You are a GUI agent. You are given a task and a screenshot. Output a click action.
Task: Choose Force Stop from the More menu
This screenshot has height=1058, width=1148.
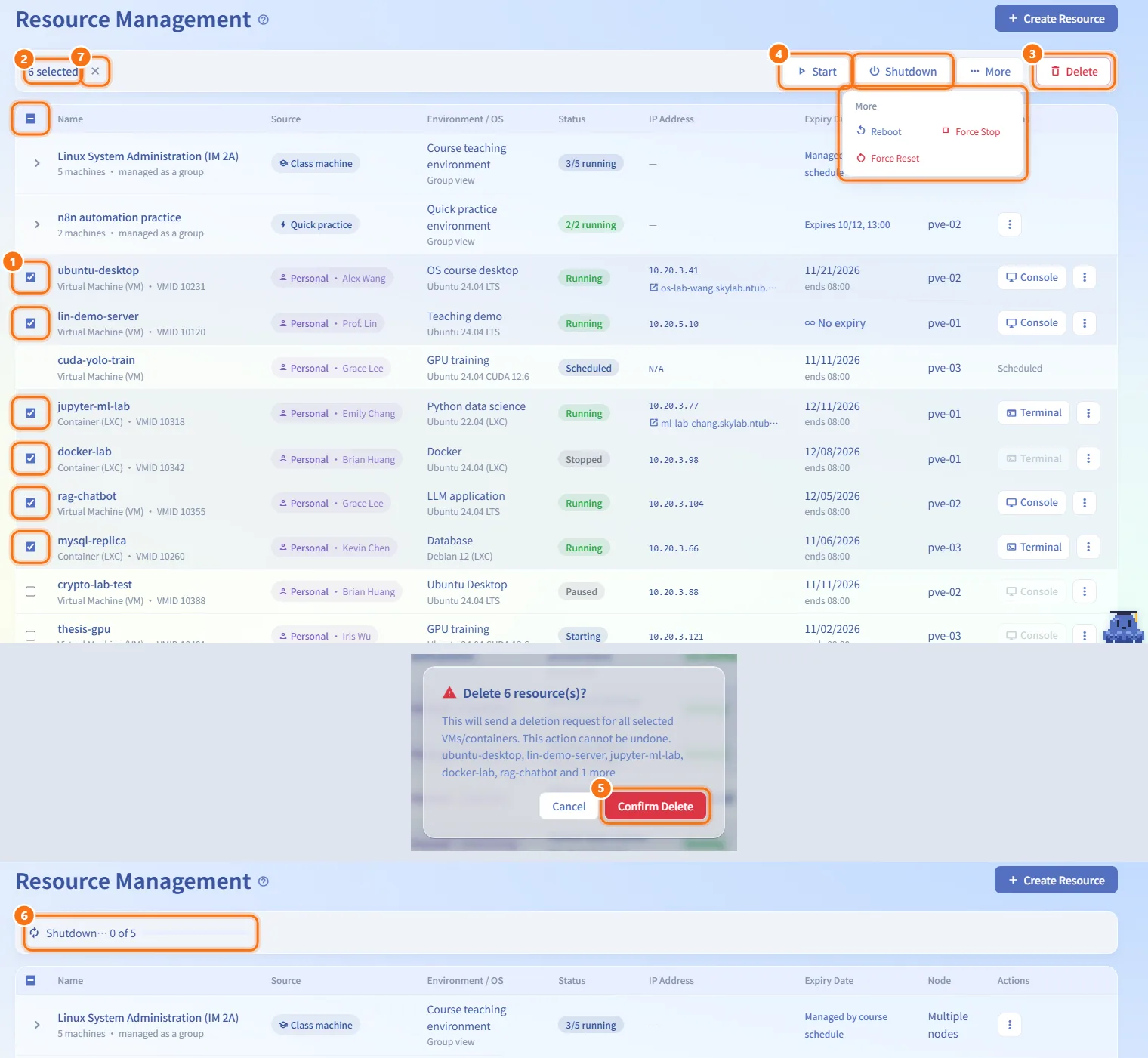pyautogui.click(x=971, y=131)
